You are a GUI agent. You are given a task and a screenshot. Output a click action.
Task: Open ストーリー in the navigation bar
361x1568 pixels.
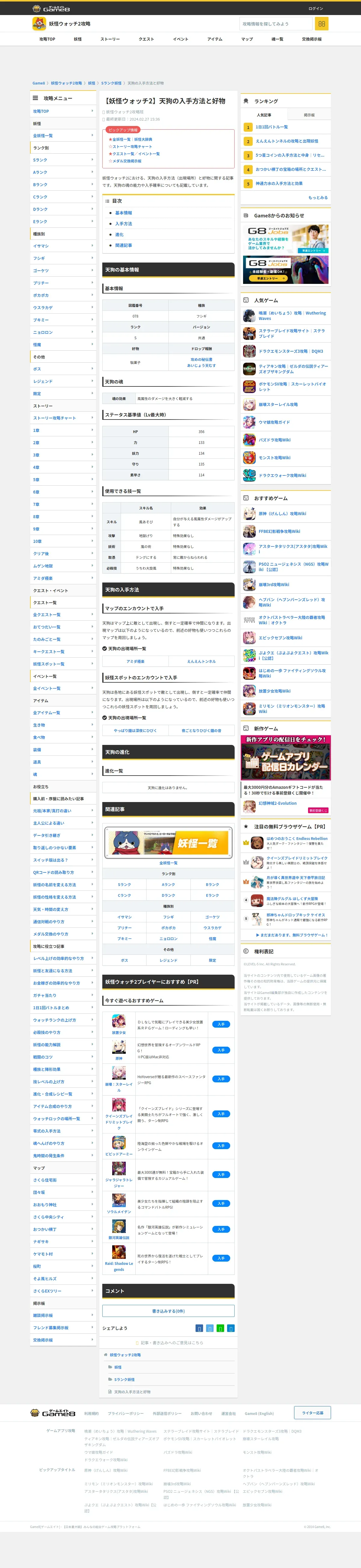coord(110,39)
